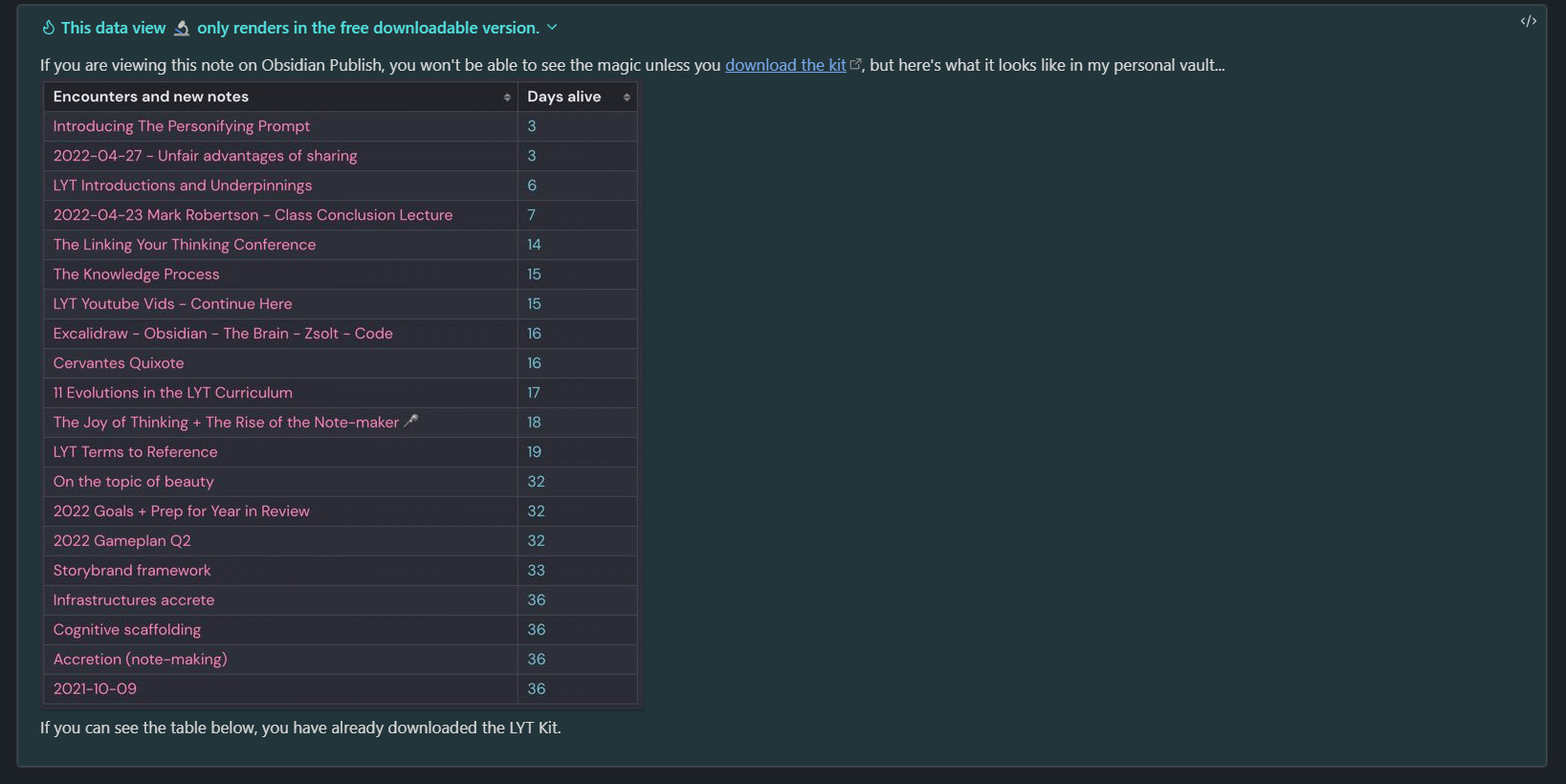The image size is (1566, 784).
Task: Open The Linking Your Thinking Conference note
Action: [185, 245]
